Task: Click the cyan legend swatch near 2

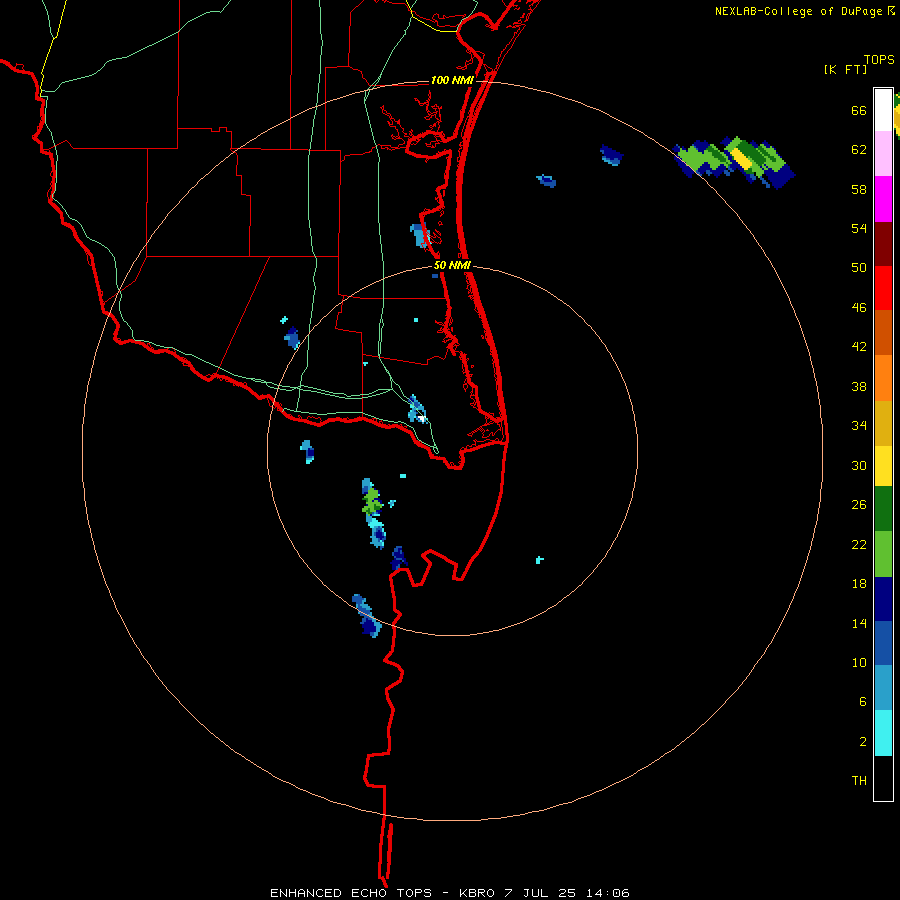Action: point(883,733)
